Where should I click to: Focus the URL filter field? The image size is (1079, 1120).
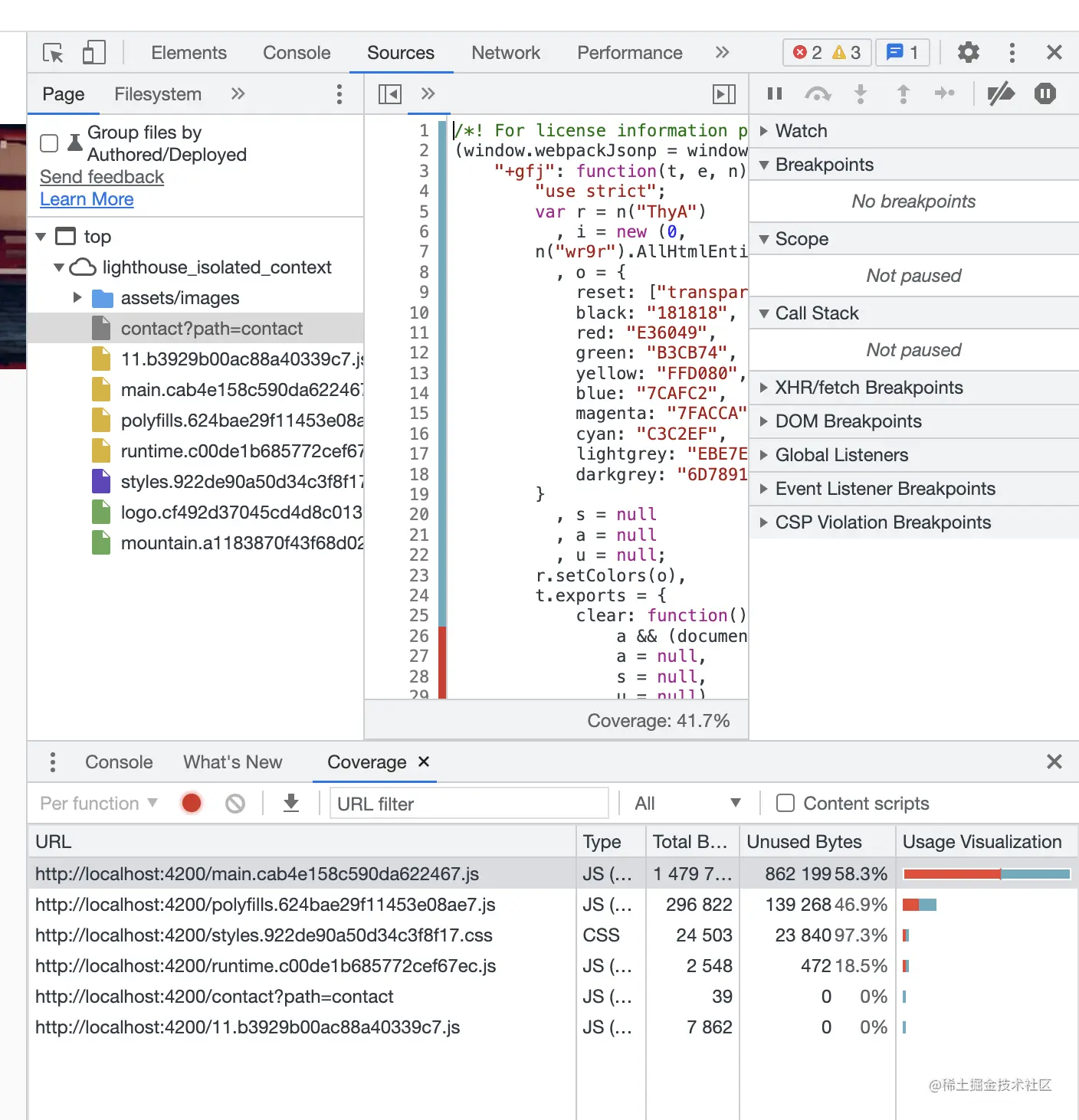click(x=469, y=804)
